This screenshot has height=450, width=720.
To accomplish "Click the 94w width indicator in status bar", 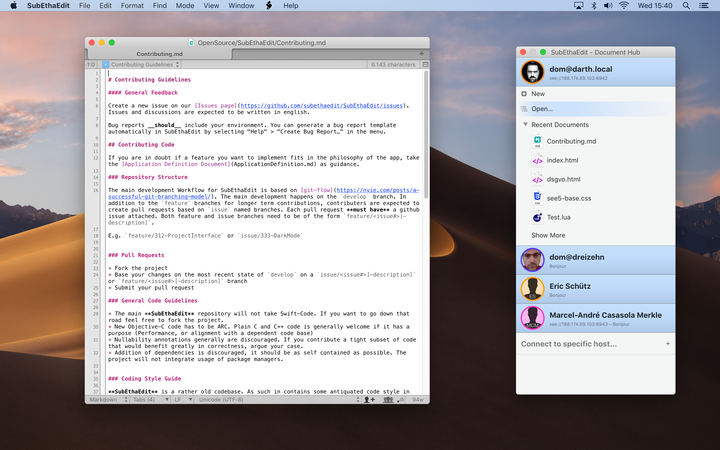I will 418,399.
